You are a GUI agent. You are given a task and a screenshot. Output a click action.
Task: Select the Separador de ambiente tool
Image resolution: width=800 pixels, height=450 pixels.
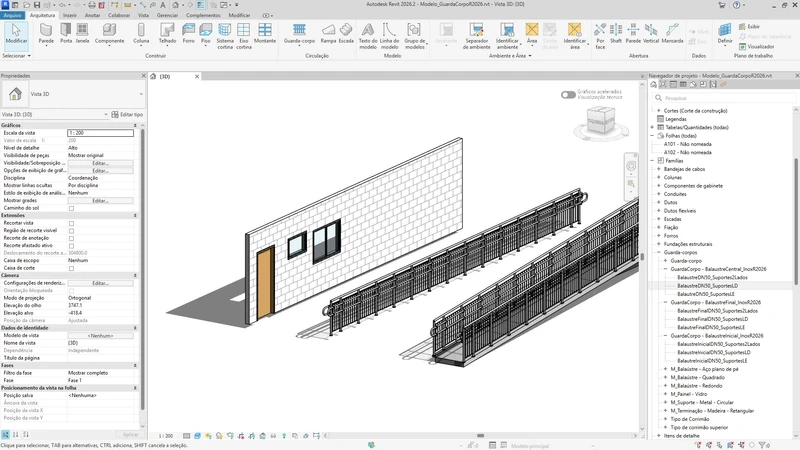pos(476,36)
